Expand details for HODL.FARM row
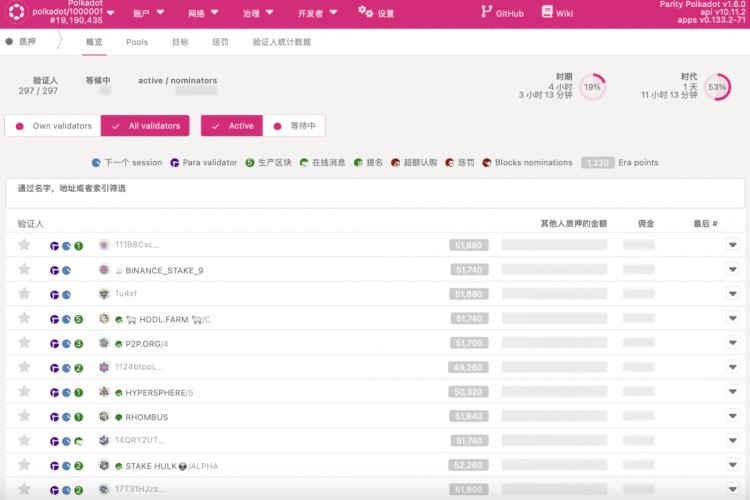 click(733, 318)
